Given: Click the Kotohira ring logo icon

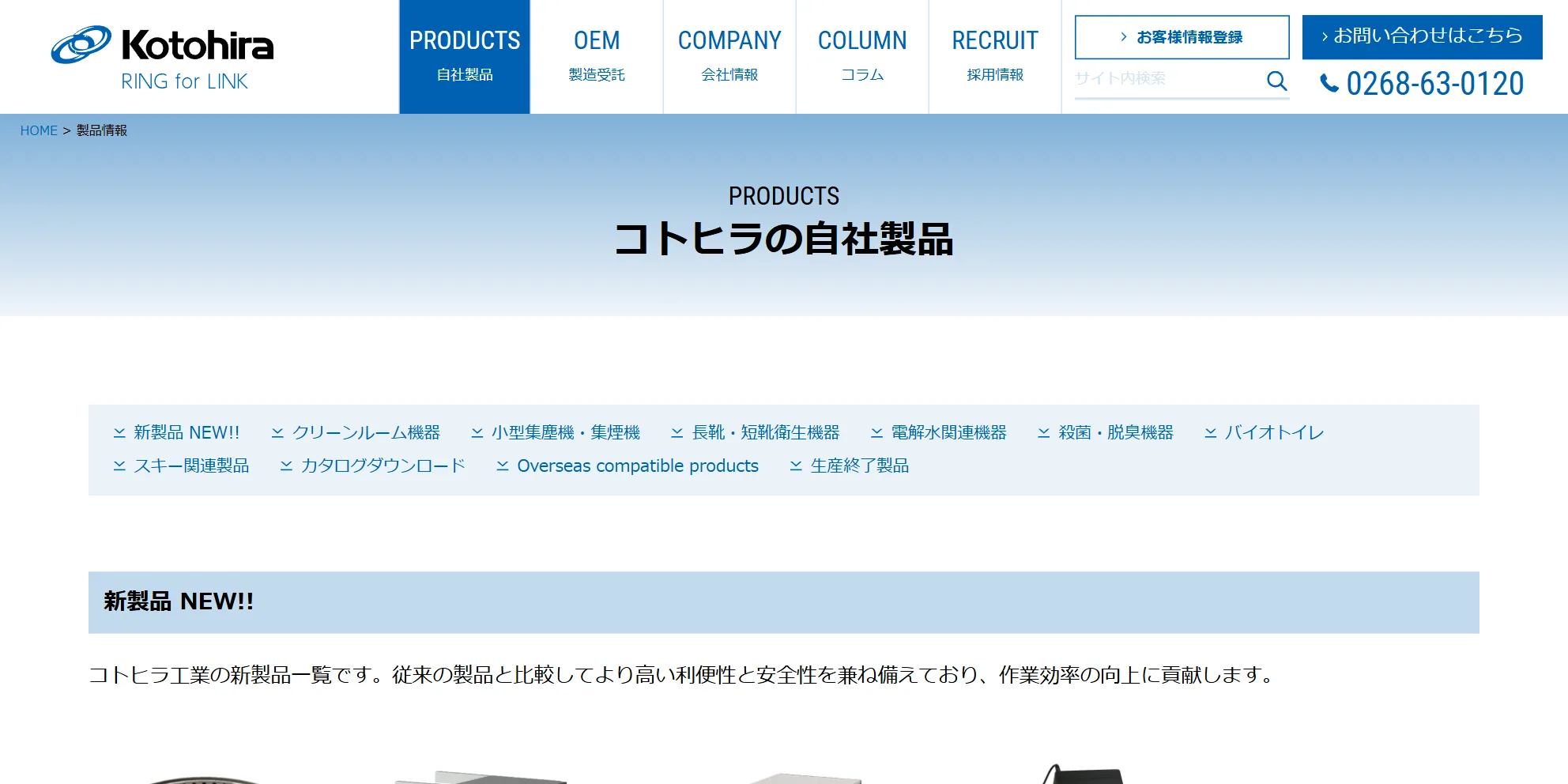Looking at the screenshot, I should tap(81, 44).
